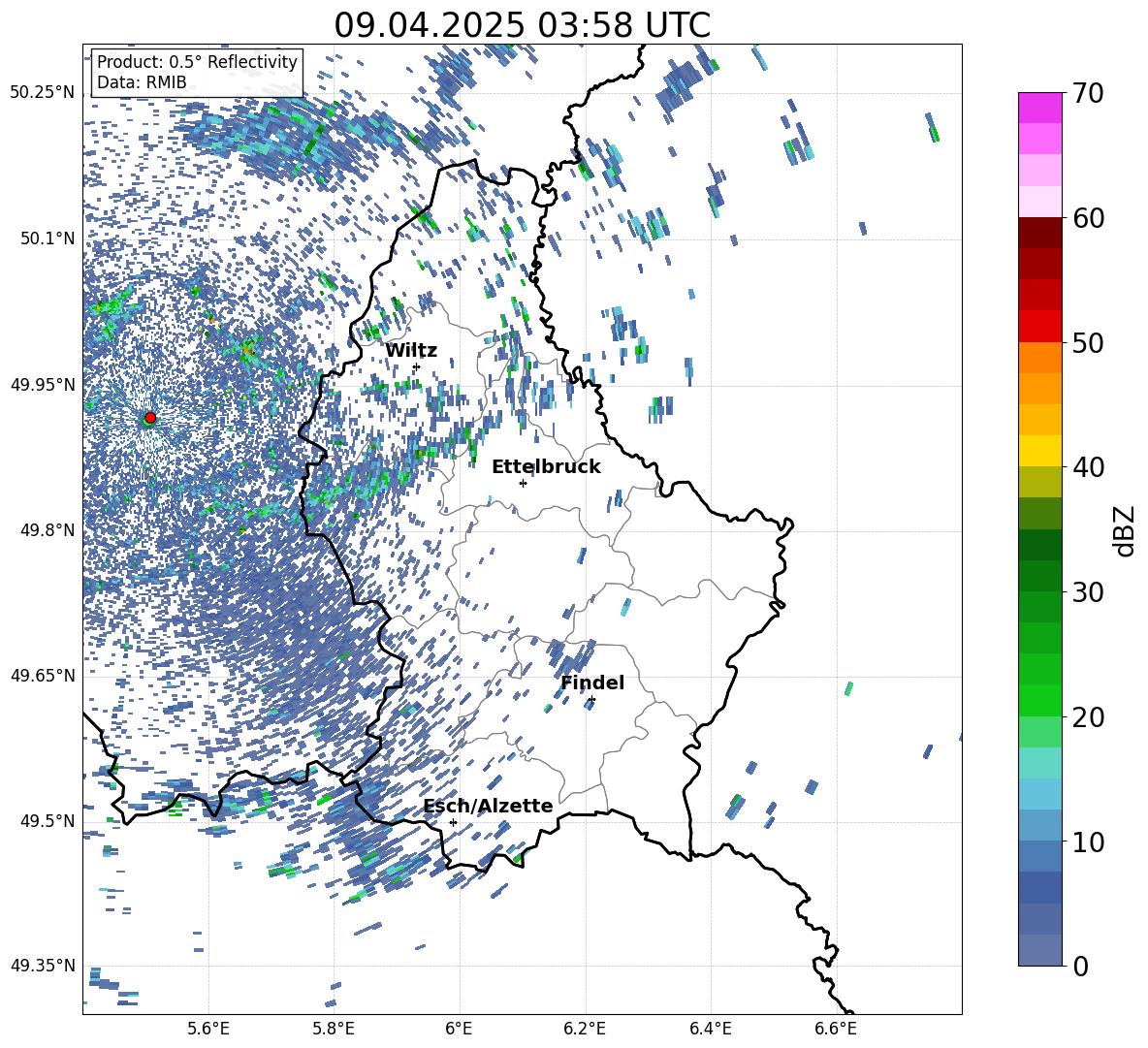
Task: Click the dark red colorbar segment below 60
Action: coord(1039,233)
